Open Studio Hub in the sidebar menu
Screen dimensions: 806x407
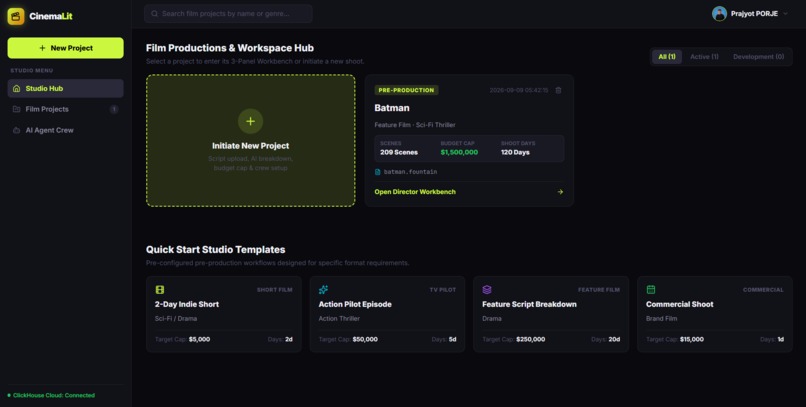pyautogui.click(x=65, y=88)
